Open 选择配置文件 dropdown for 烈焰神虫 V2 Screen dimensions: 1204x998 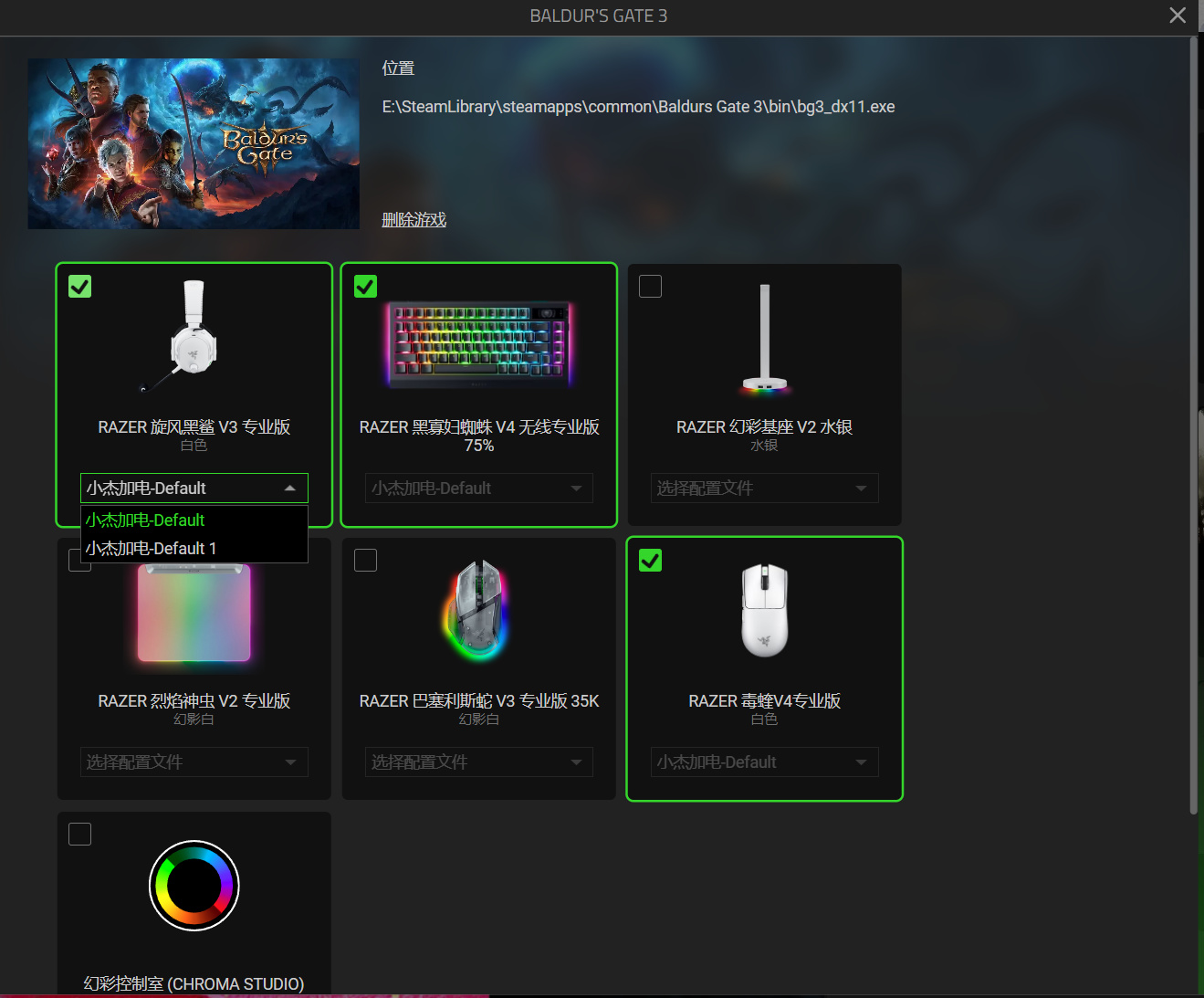click(x=194, y=762)
